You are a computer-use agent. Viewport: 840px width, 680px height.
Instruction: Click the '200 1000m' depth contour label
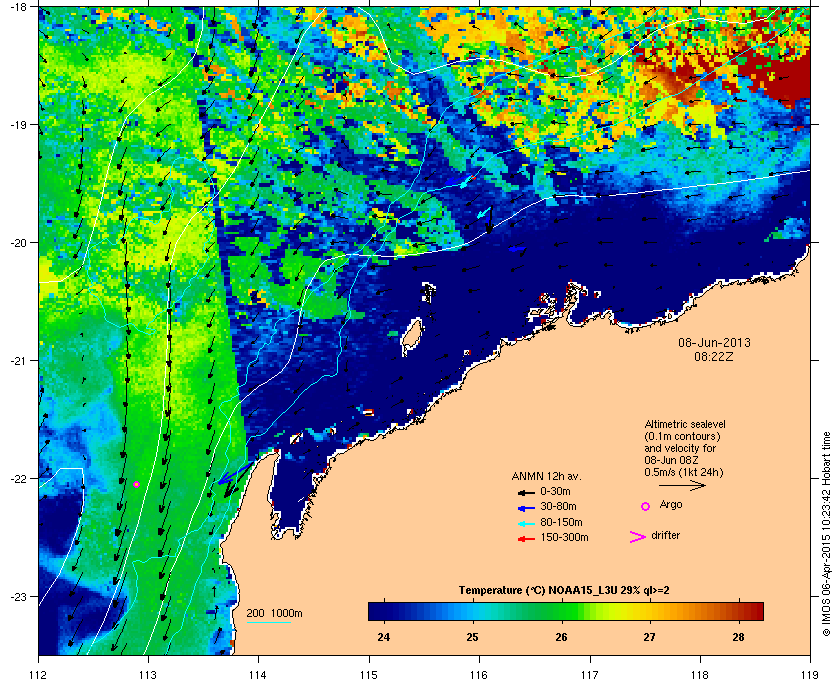pos(274,614)
